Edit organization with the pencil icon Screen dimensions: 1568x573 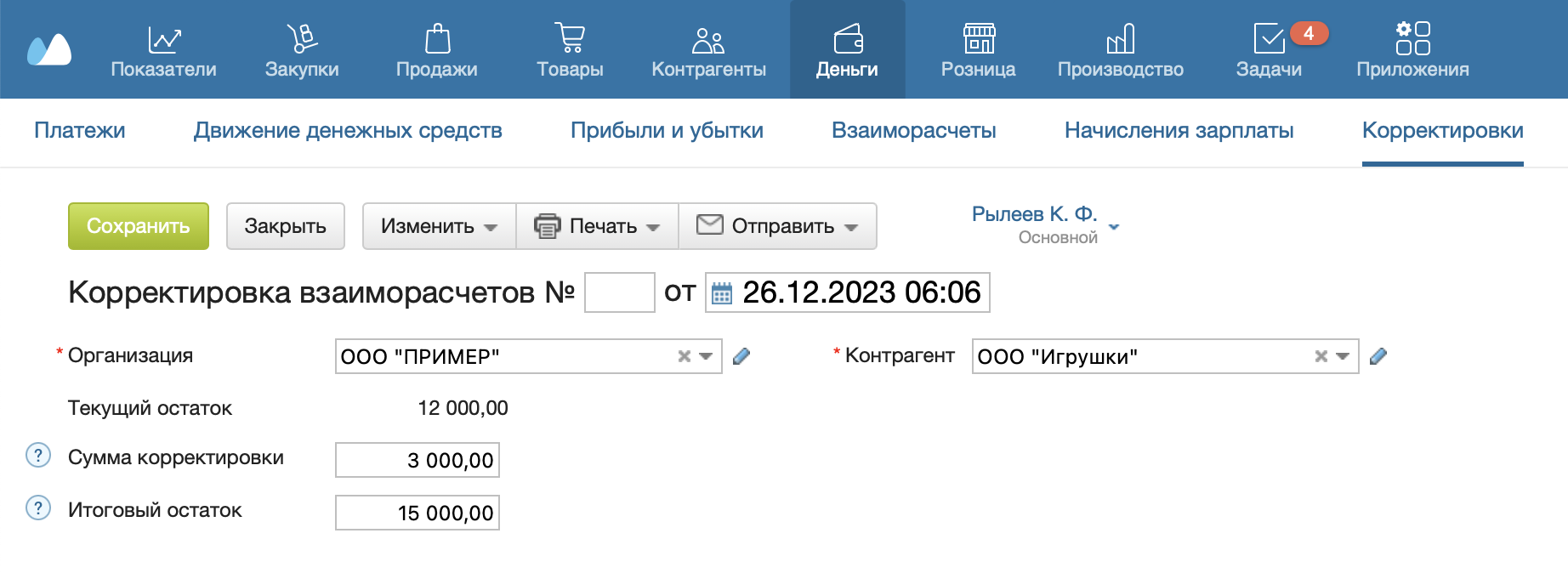pyautogui.click(x=741, y=356)
